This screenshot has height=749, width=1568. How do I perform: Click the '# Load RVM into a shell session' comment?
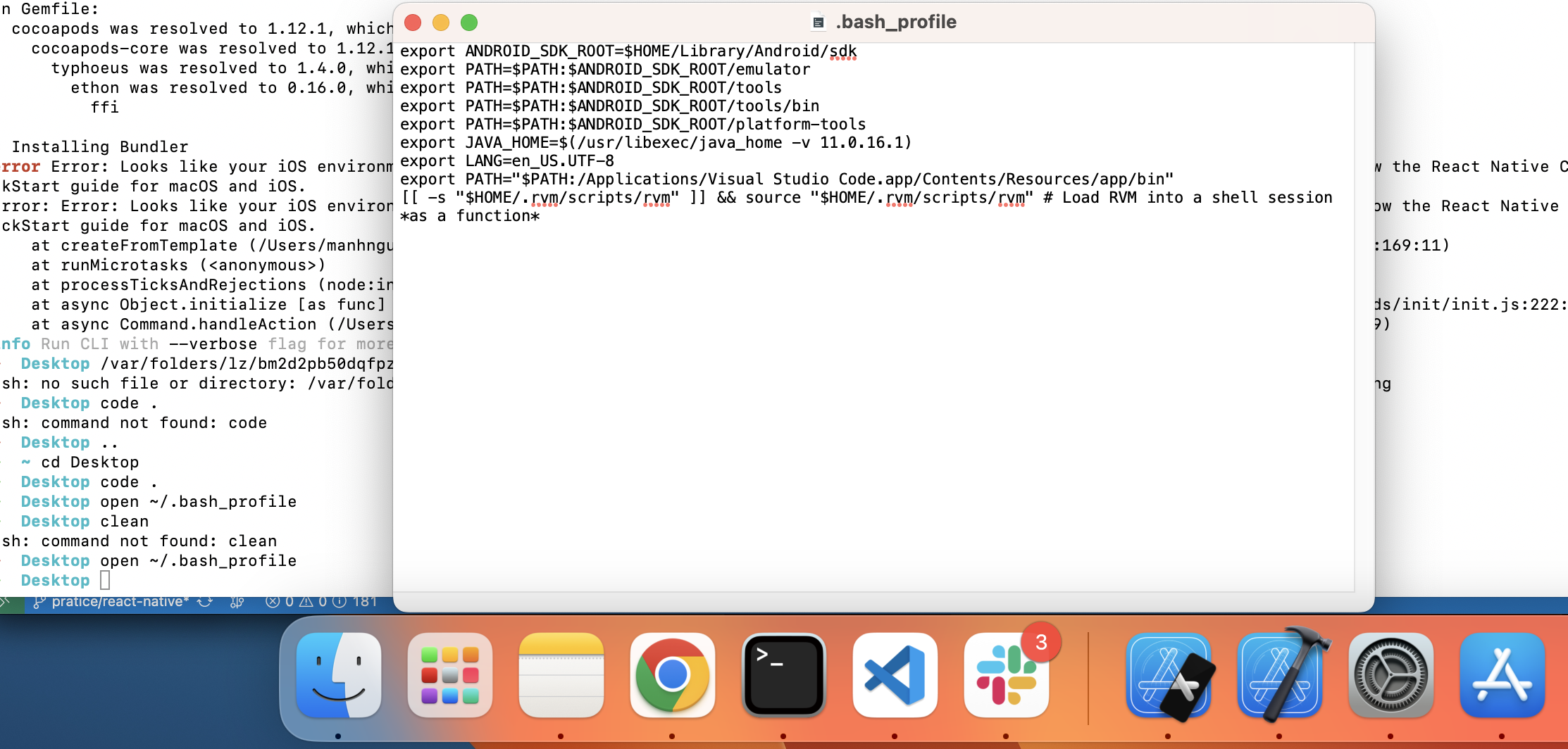click(x=1188, y=198)
